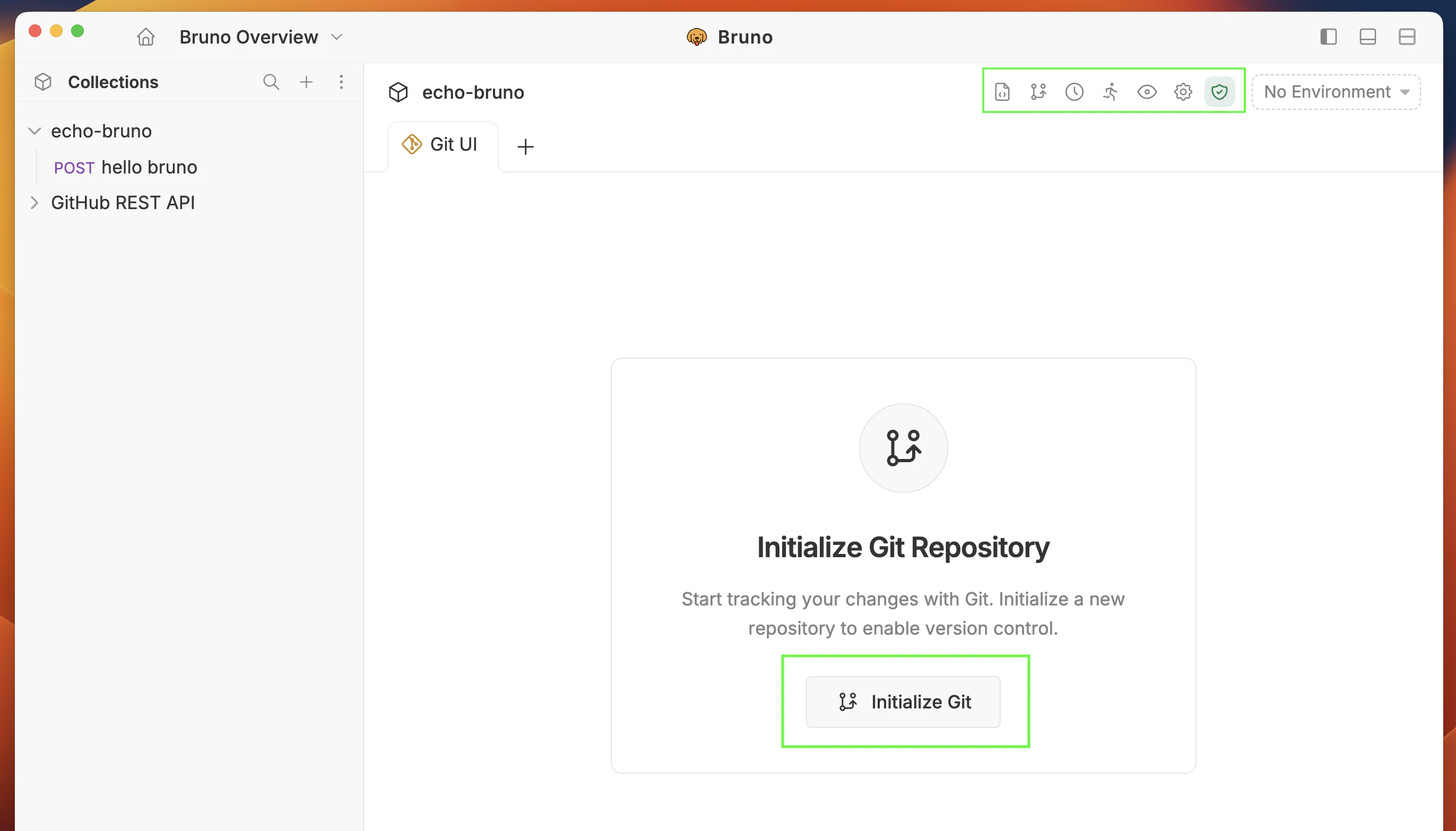The height and width of the screenshot is (831, 1456).
Task: Toggle the bottom panel layout view
Action: (x=1368, y=37)
